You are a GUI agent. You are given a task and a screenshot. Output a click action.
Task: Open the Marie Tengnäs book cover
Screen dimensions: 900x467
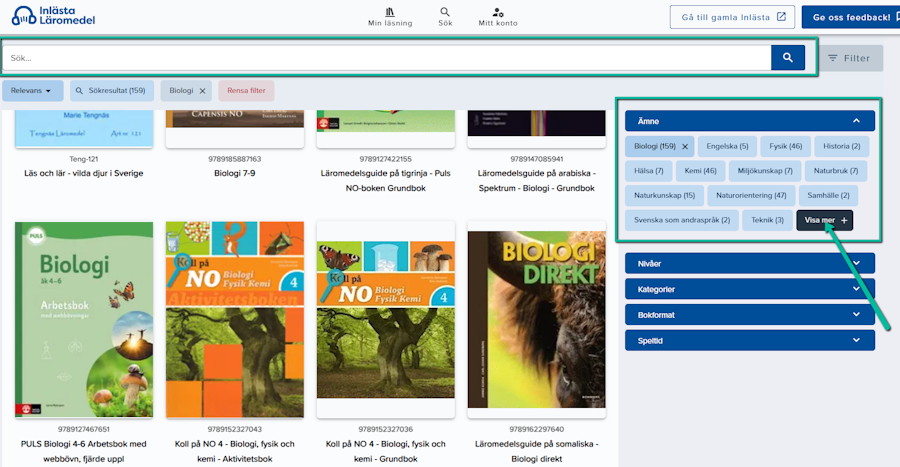[84, 129]
